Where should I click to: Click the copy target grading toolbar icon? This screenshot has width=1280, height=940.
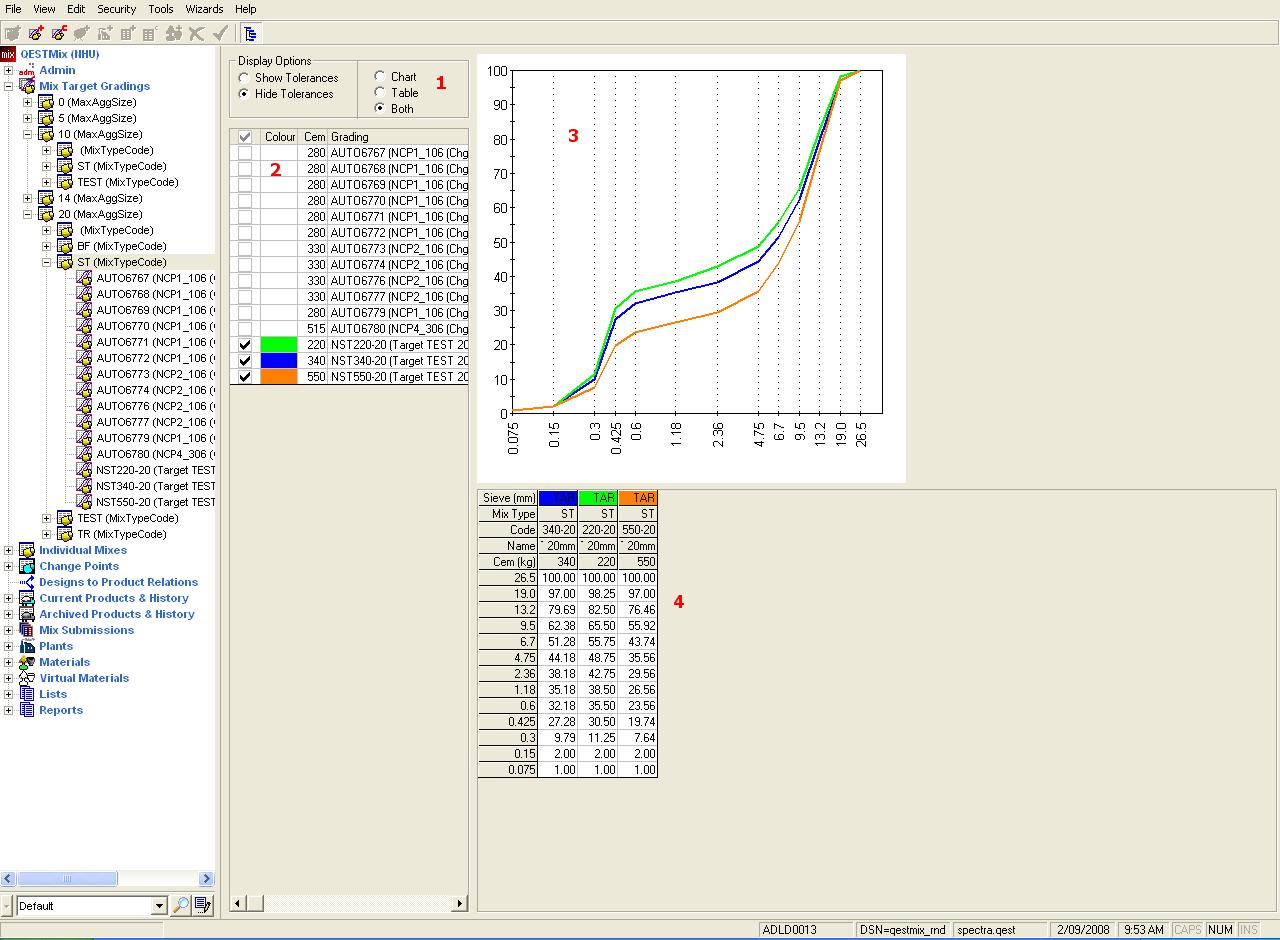(x=58, y=33)
